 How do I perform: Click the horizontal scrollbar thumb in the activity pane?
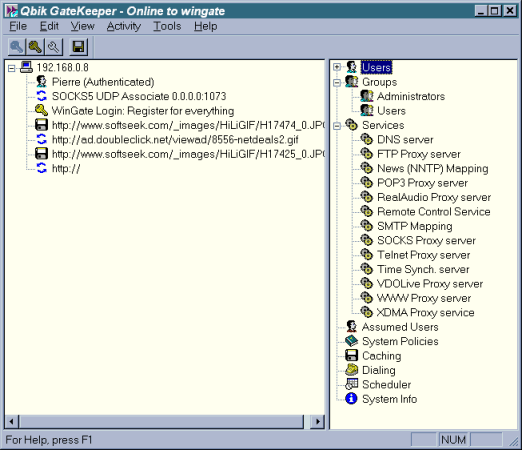tap(161, 422)
